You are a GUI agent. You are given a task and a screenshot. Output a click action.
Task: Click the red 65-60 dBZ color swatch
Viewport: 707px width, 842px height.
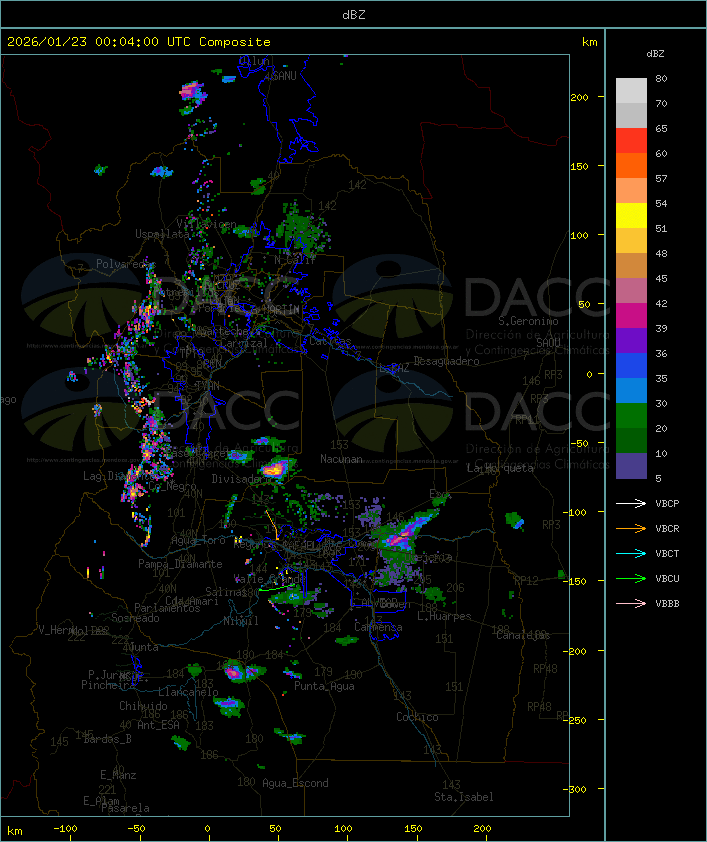(631, 141)
